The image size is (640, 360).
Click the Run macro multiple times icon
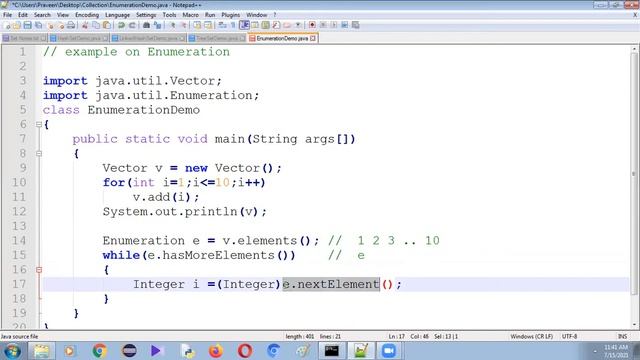pyautogui.click(x=344, y=25)
